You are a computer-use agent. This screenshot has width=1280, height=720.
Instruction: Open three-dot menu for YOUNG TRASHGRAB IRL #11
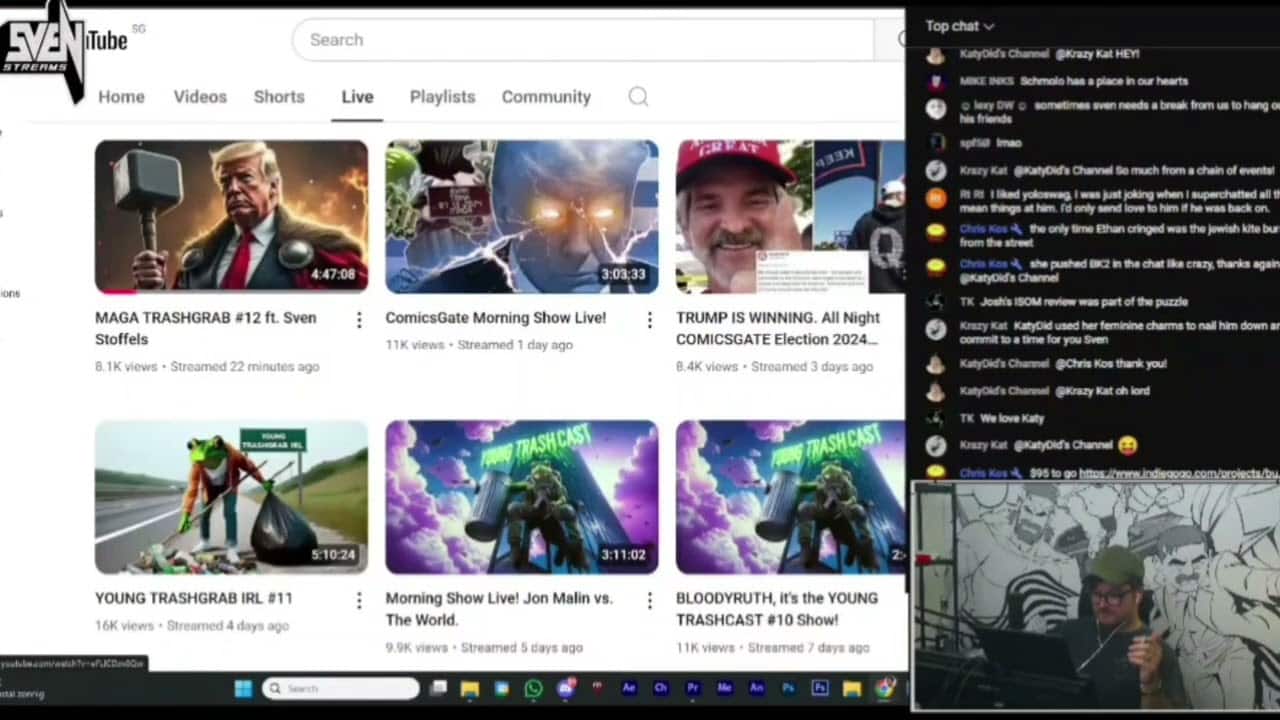(359, 600)
